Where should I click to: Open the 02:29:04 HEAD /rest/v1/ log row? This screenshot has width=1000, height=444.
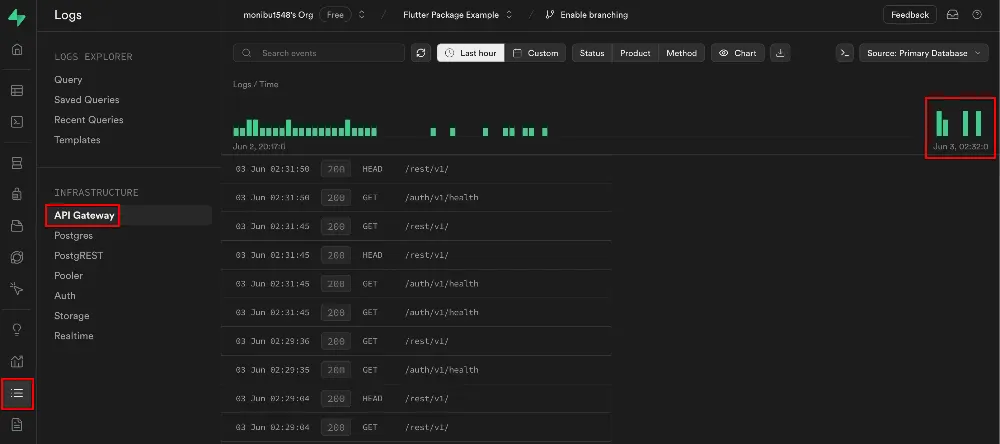pyautogui.click(x=416, y=399)
